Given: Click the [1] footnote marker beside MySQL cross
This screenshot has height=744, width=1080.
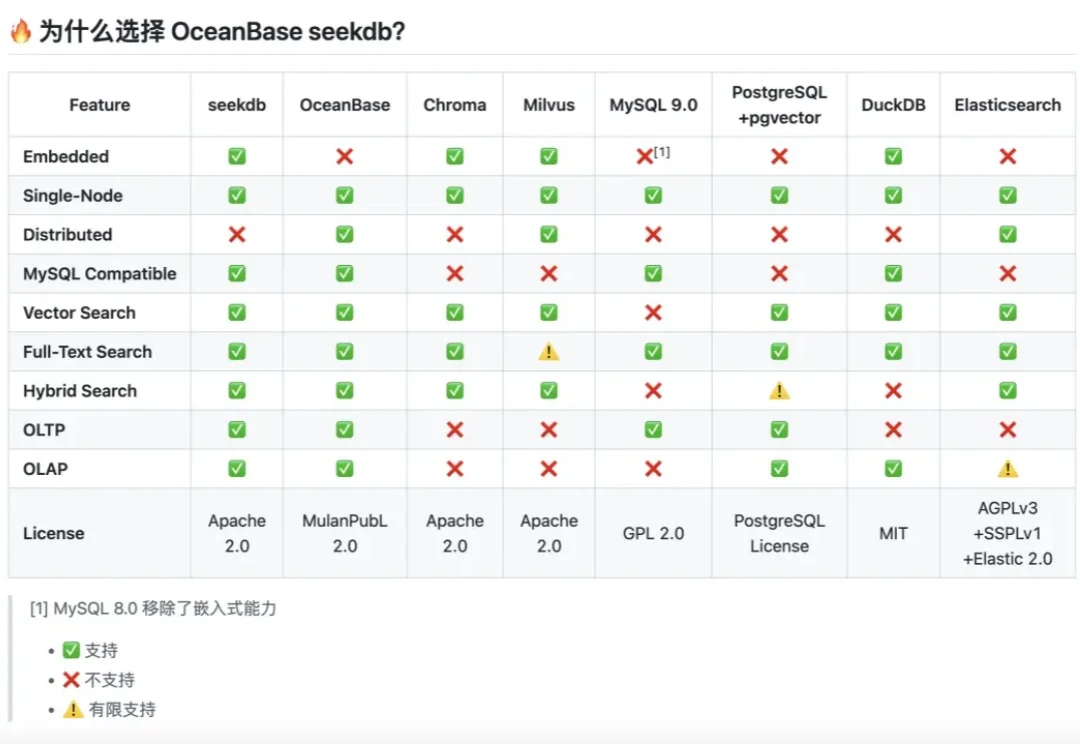Looking at the screenshot, I should pos(662,152).
